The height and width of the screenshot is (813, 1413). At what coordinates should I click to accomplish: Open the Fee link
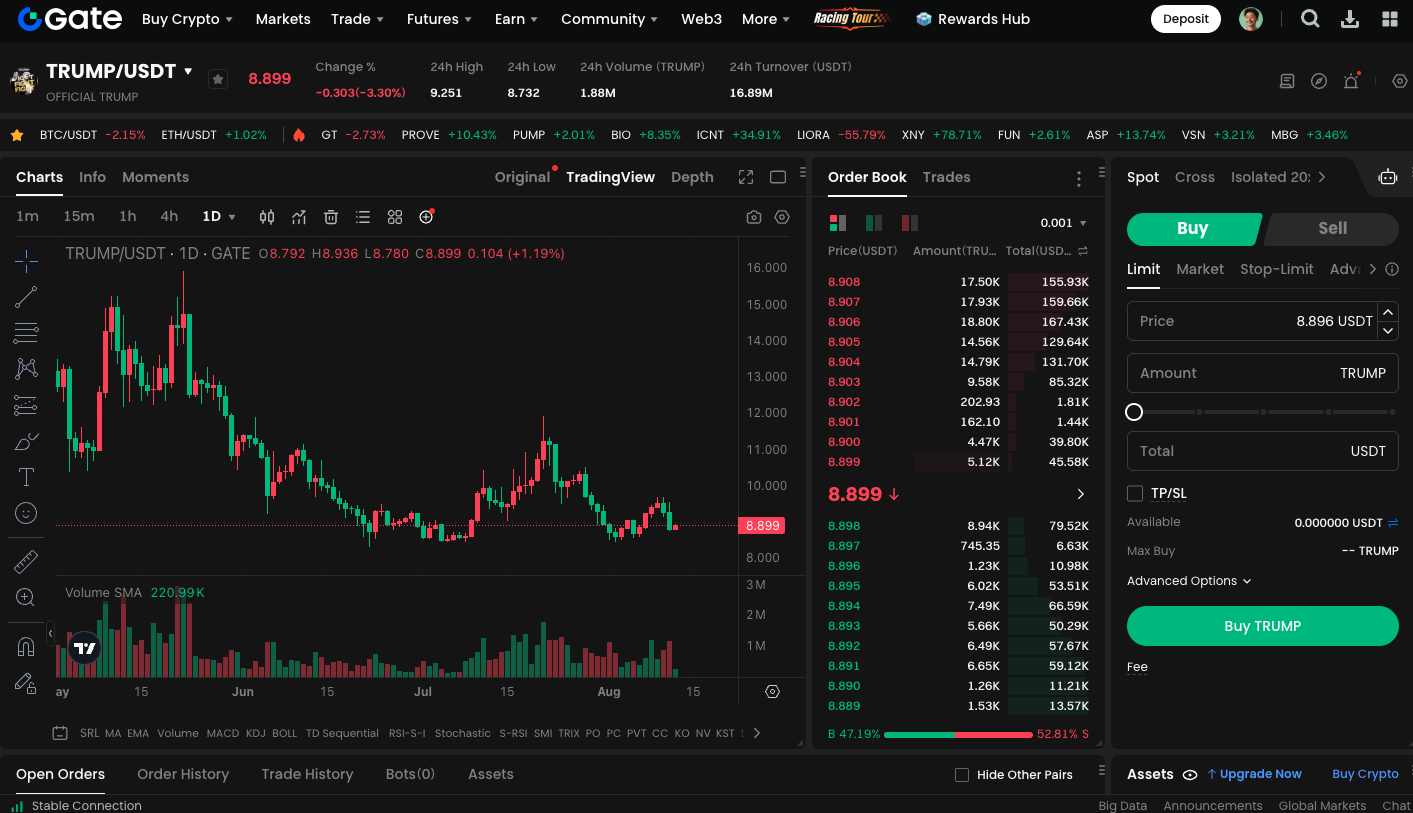[x=1137, y=667]
